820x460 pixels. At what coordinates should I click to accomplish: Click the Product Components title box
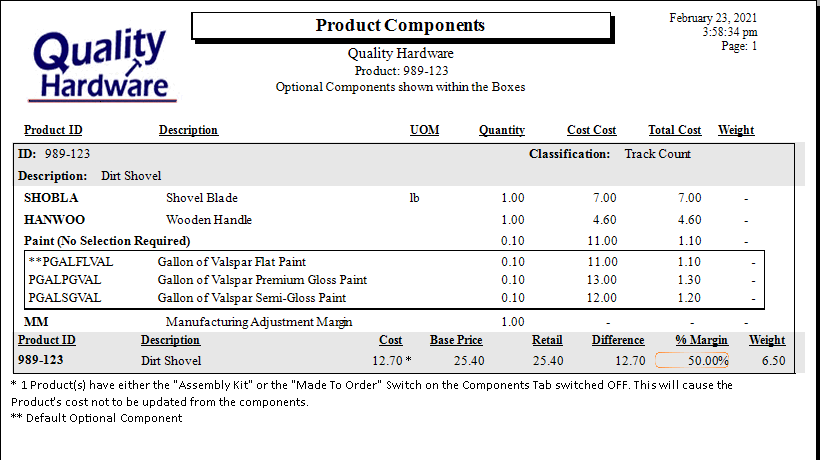click(401, 26)
